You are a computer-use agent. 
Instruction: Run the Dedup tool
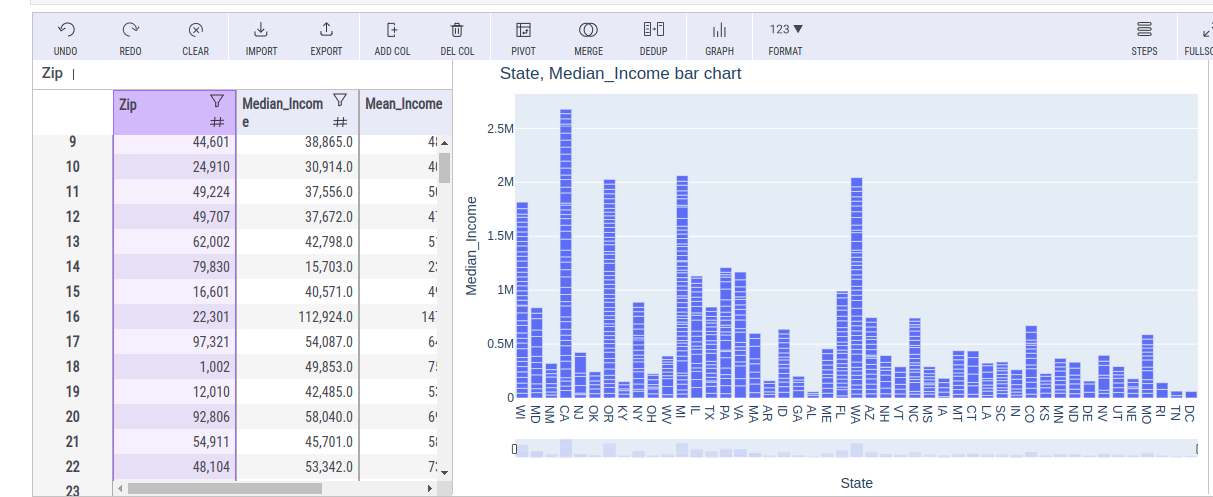[x=653, y=30]
